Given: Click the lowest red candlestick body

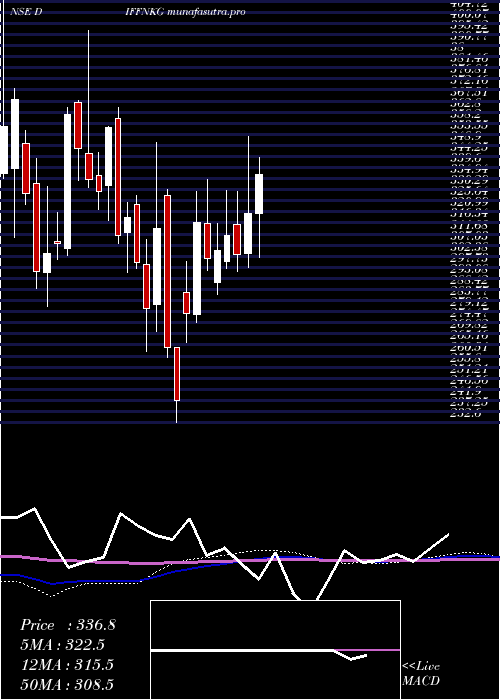Looking at the screenshot, I should (x=177, y=374).
